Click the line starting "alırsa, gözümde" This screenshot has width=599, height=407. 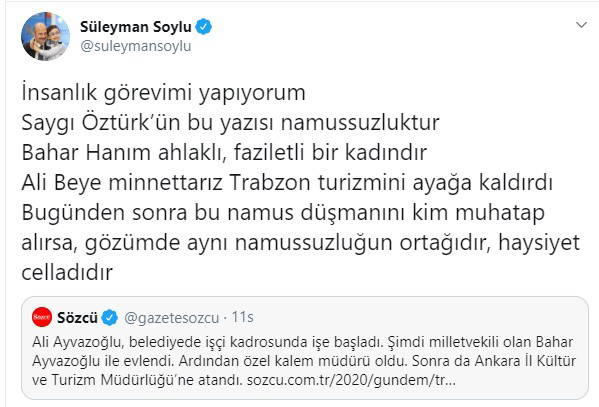coord(301,243)
